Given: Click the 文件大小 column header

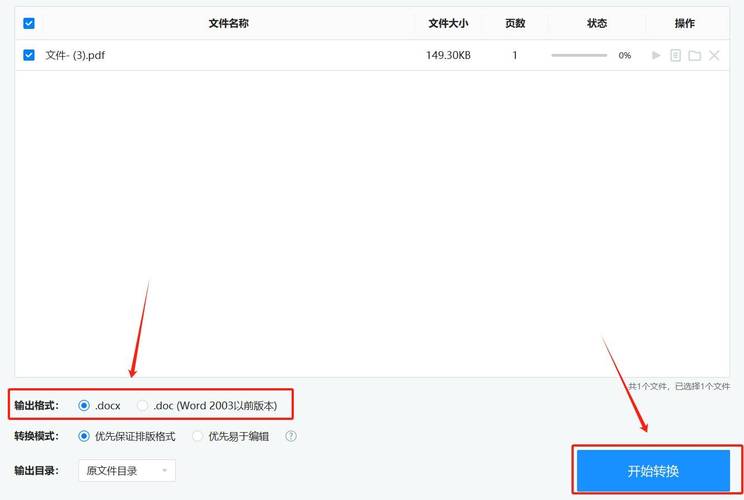Looking at the screenshot, I should click(x=448, y=23).
